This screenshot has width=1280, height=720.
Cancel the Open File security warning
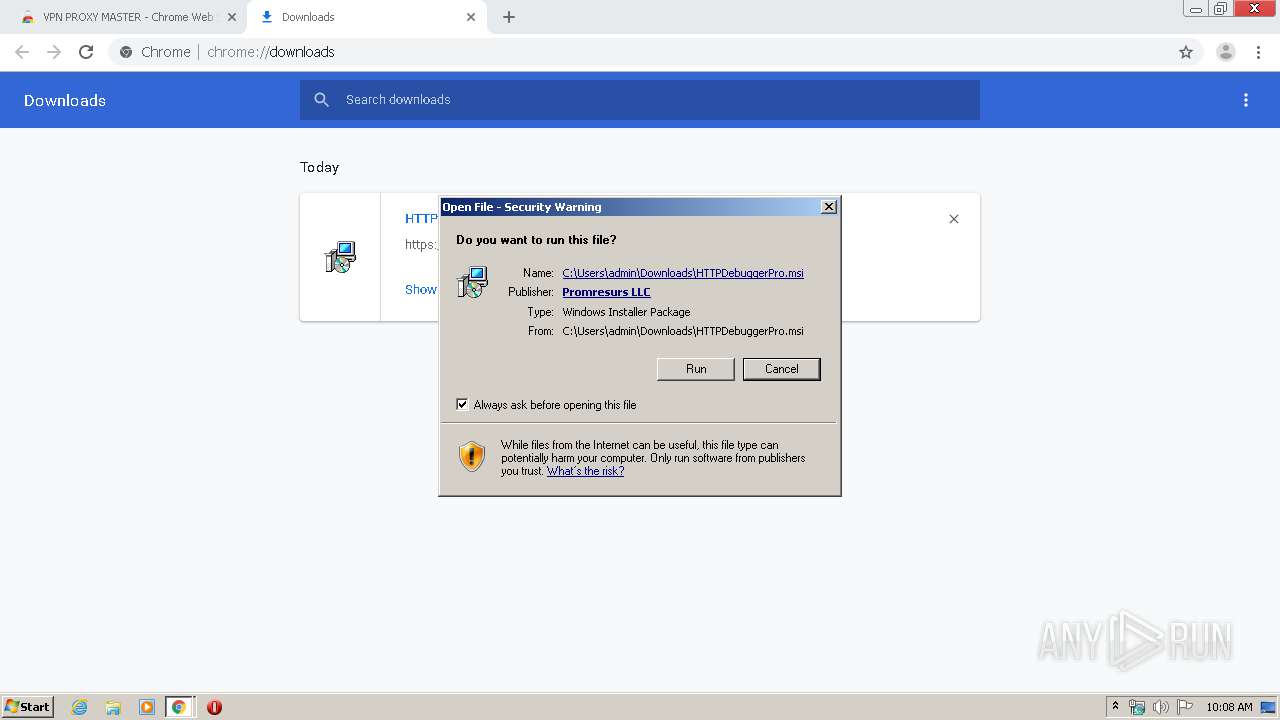pos(781,369)
